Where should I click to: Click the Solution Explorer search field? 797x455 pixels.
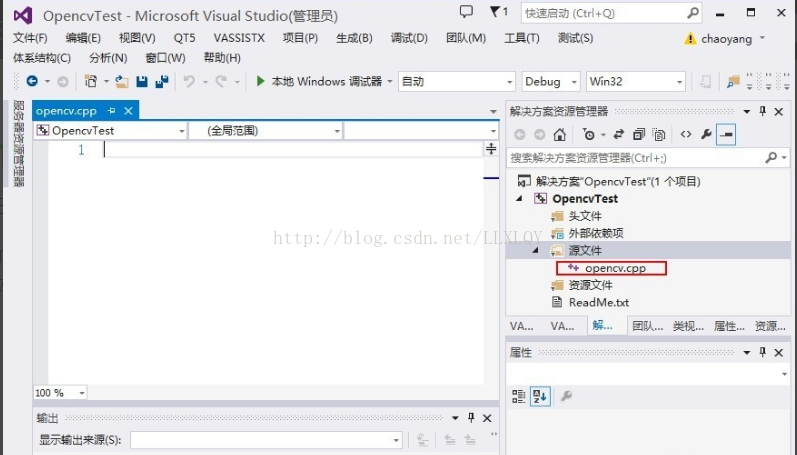tap(635, 158)
